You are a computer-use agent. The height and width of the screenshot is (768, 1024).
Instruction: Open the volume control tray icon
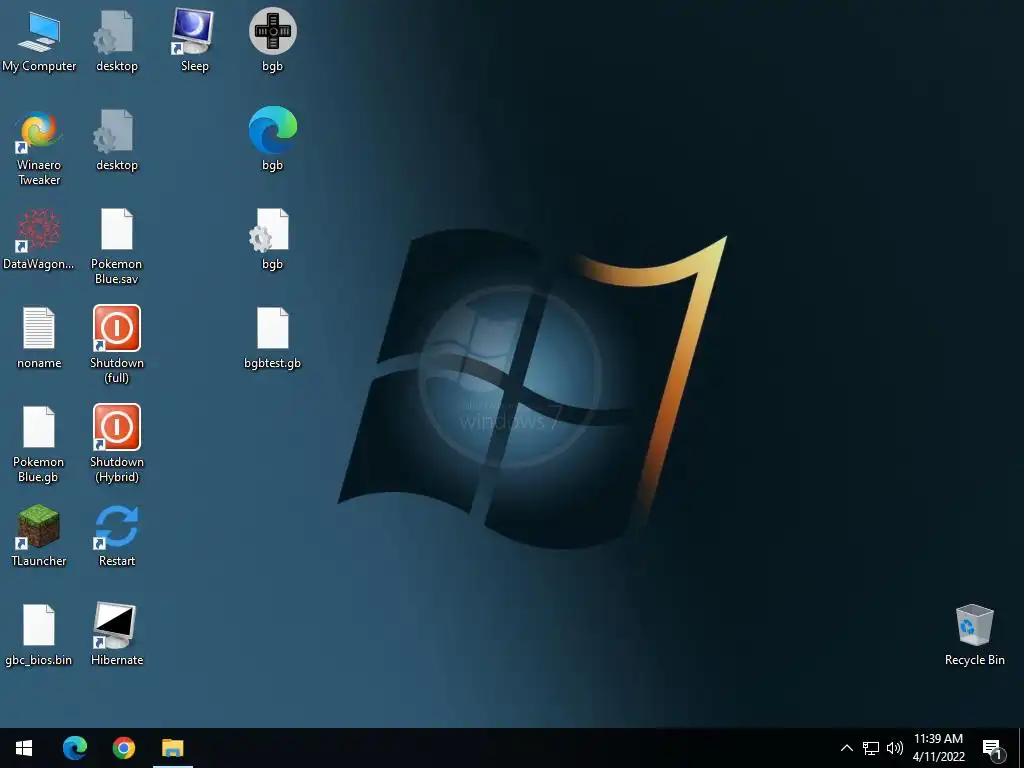click(x=895, y=748)
